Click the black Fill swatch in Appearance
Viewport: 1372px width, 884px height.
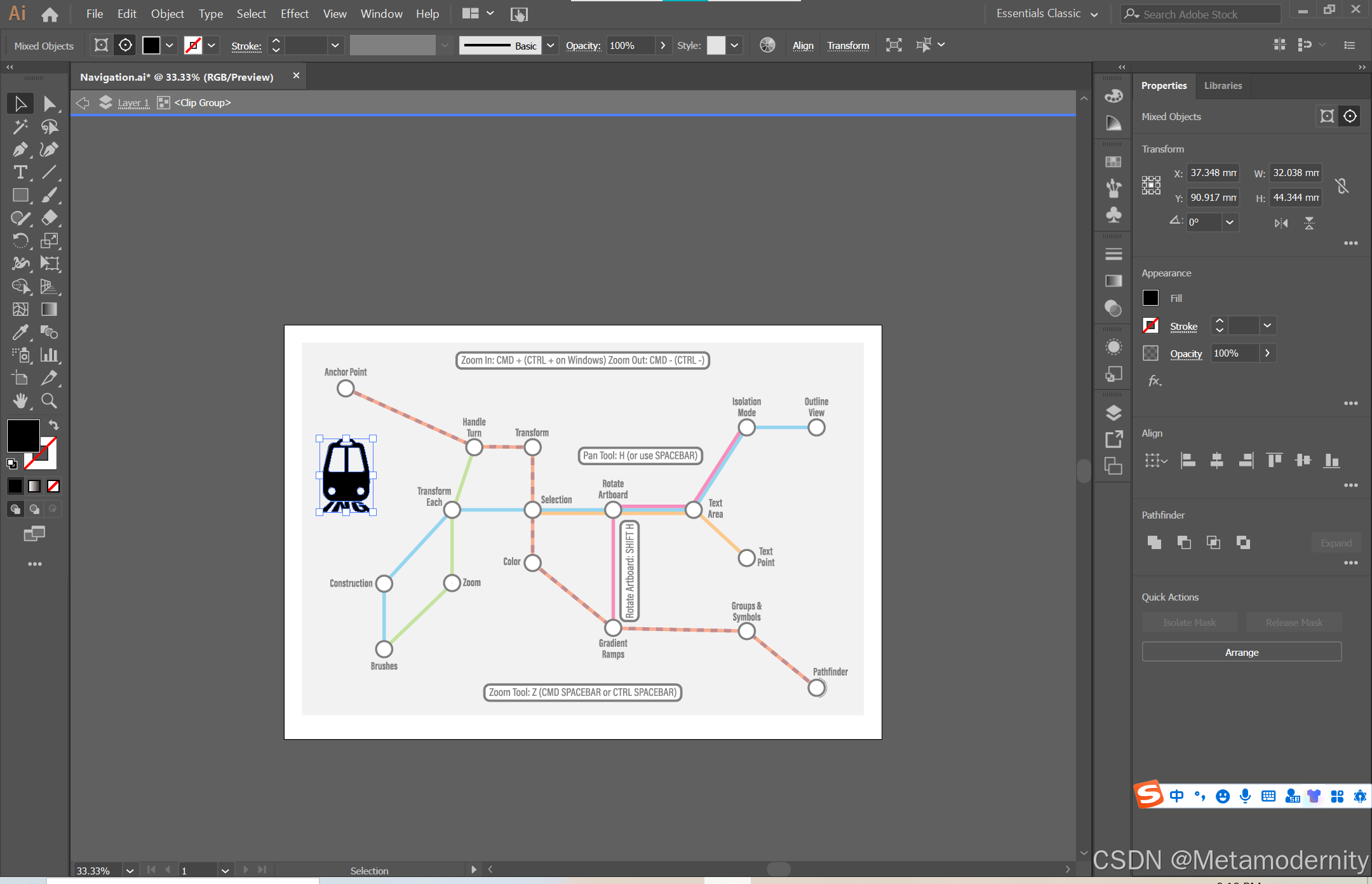click(1150, 298)
